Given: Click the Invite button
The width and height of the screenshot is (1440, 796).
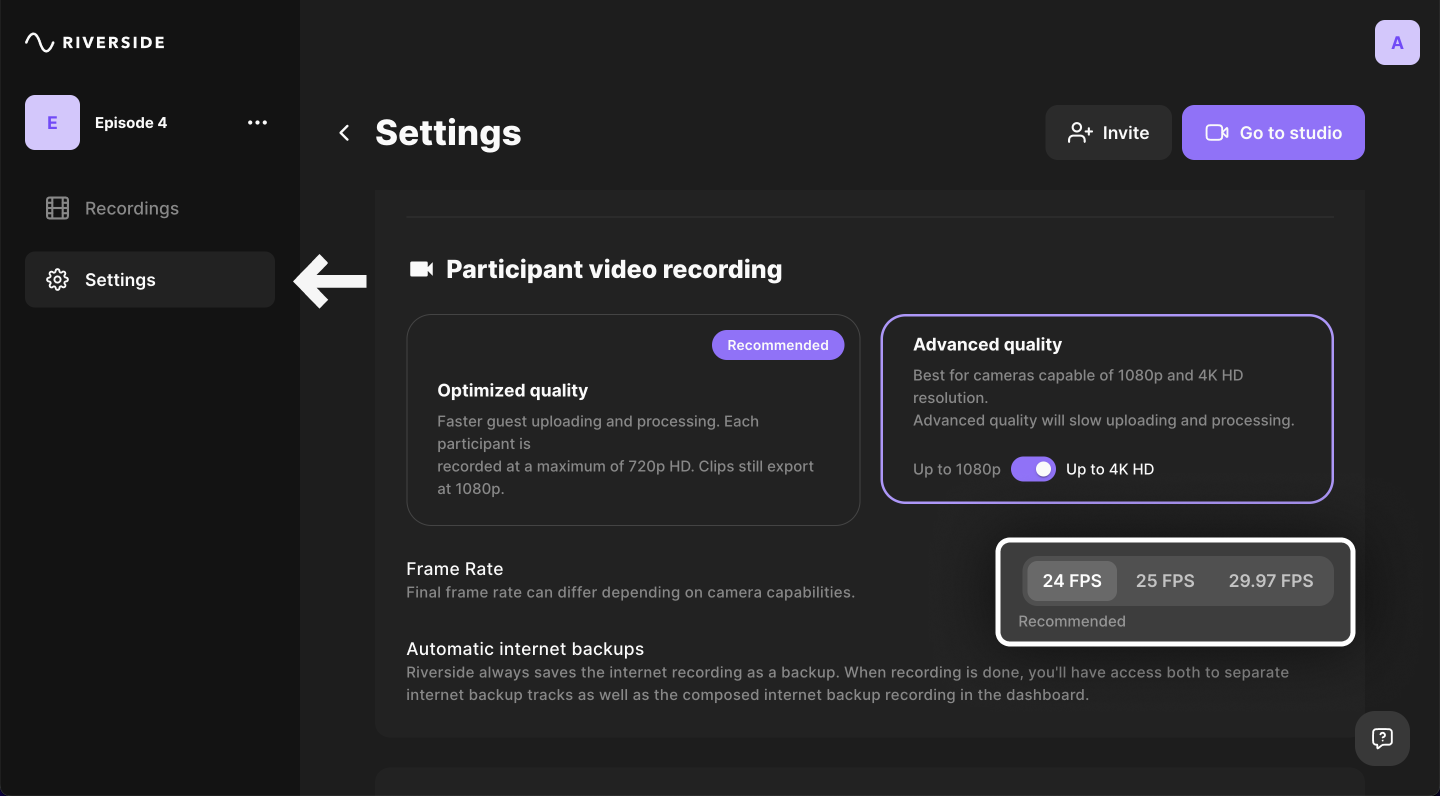Looking at the screenshot, I should point(1108,132).
